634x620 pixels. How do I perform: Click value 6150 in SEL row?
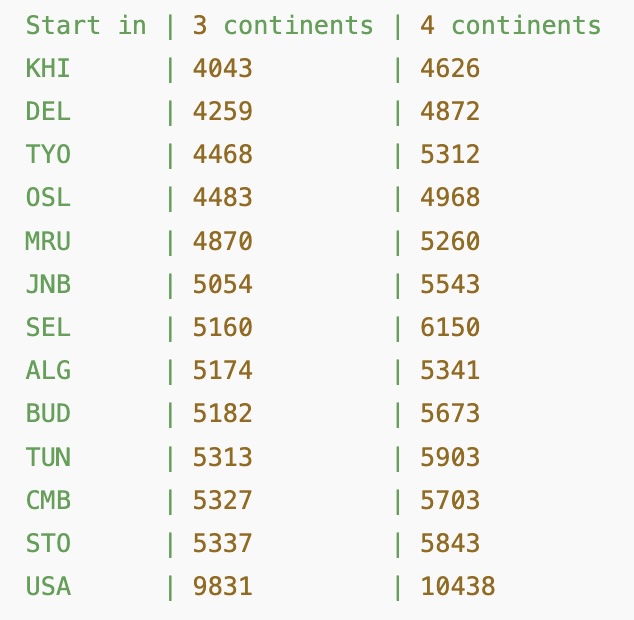coord(450,327)
